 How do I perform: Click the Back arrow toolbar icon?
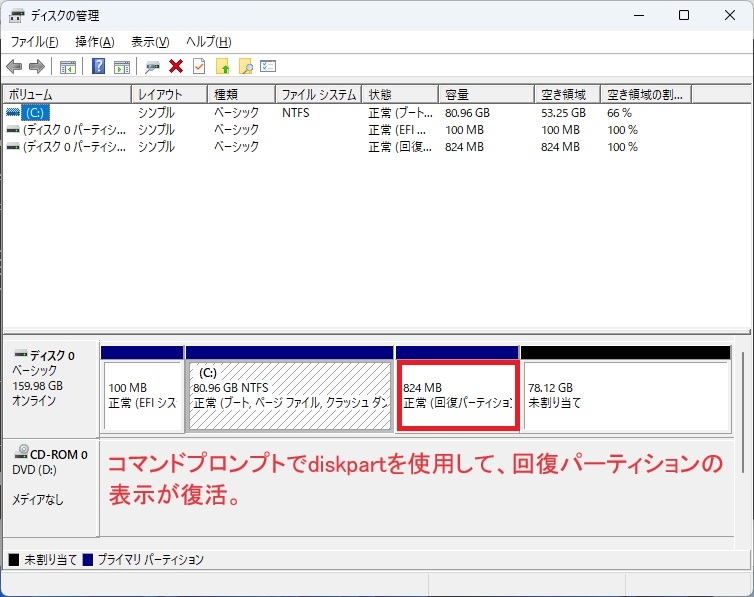click(14, 66)
